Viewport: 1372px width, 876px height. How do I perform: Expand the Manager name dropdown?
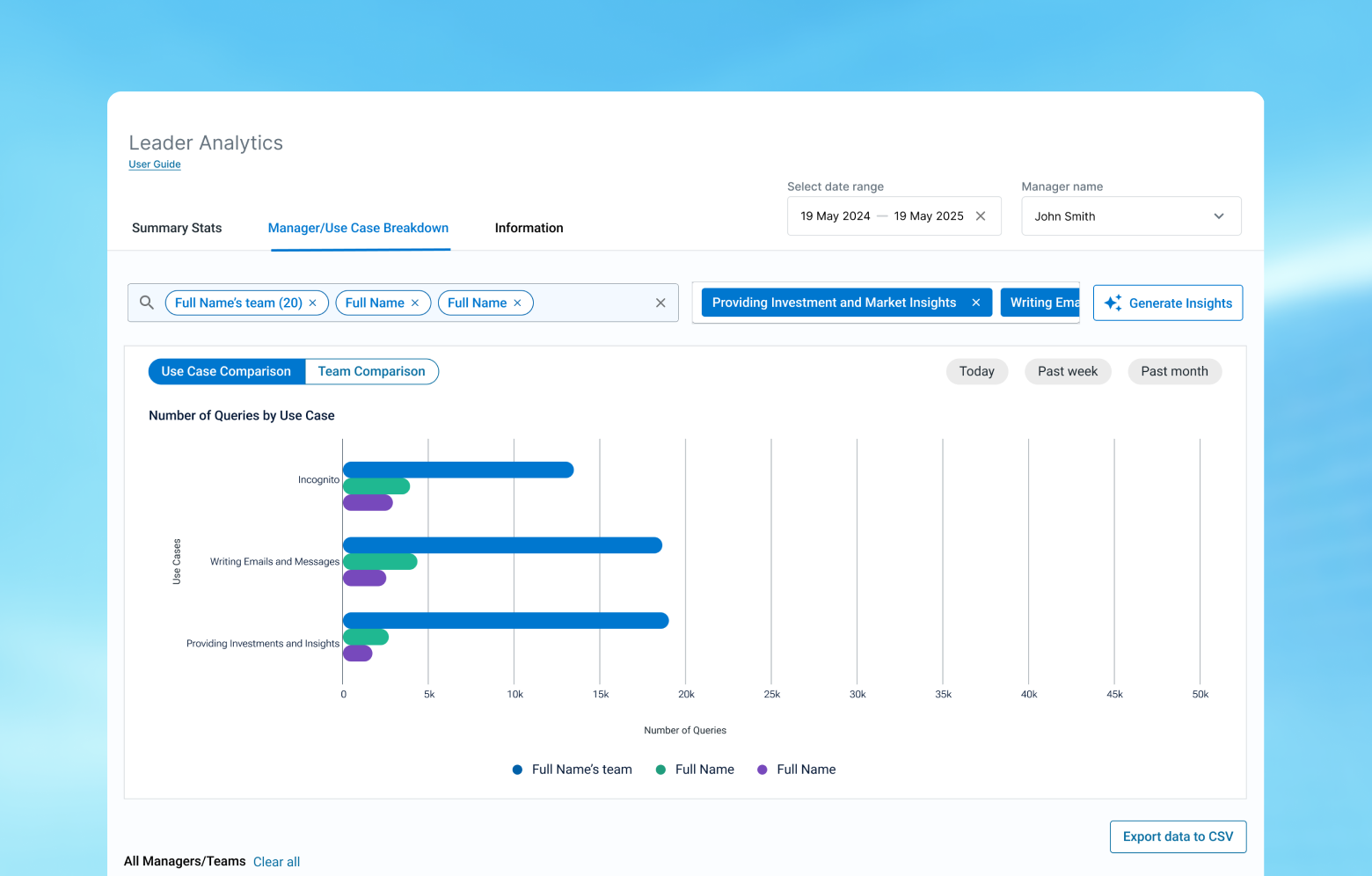pyautogui.click(x=1131, y=216)
